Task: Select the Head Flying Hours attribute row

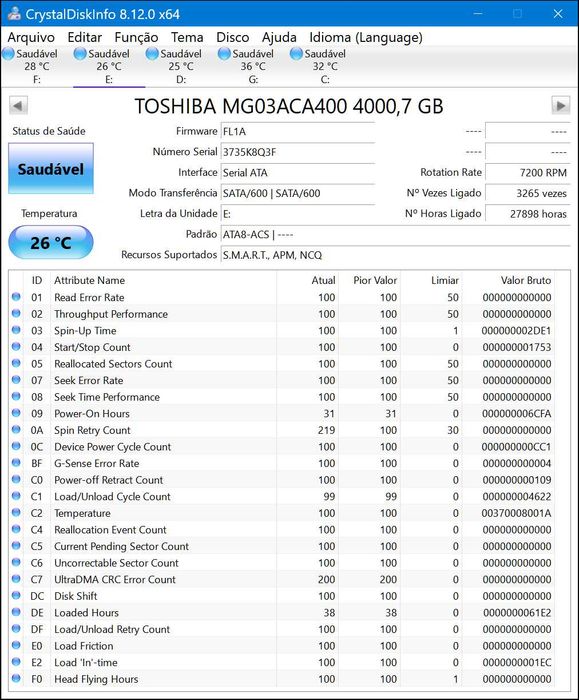Action: point(282,679)
